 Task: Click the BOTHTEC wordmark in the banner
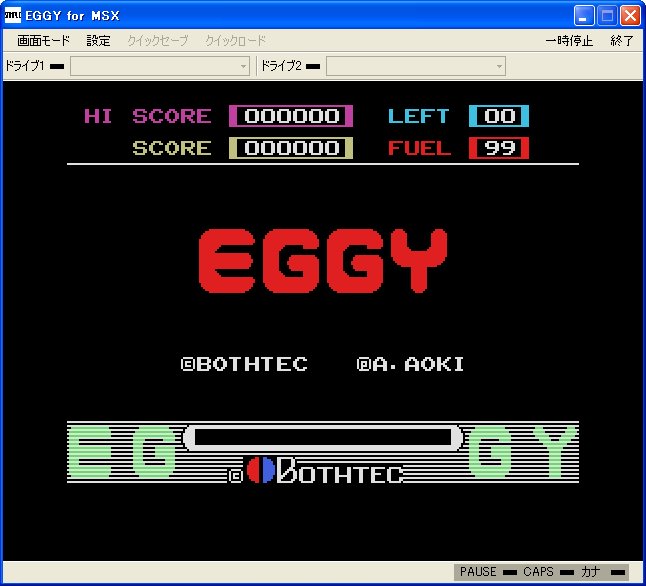(340, 471)
